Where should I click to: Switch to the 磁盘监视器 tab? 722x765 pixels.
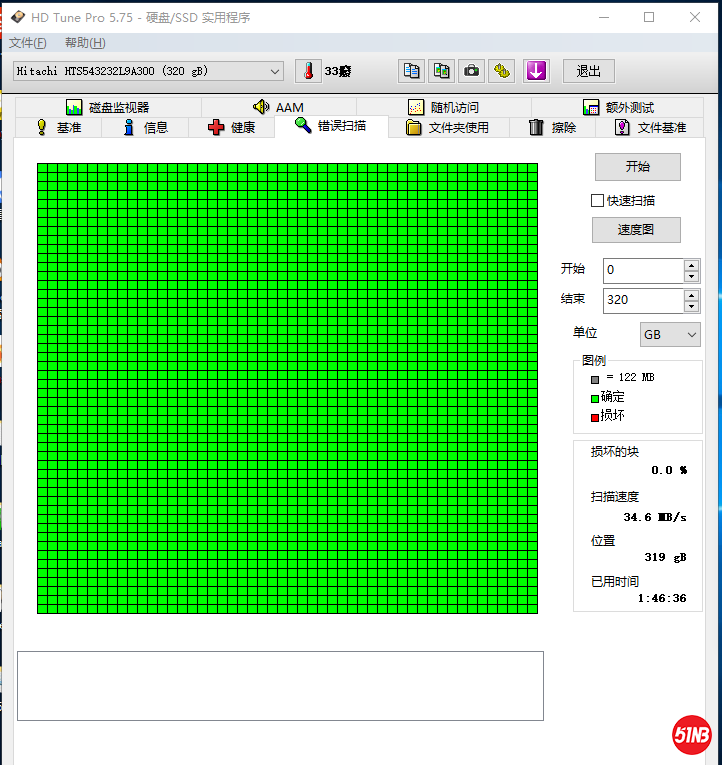(107, 107)
